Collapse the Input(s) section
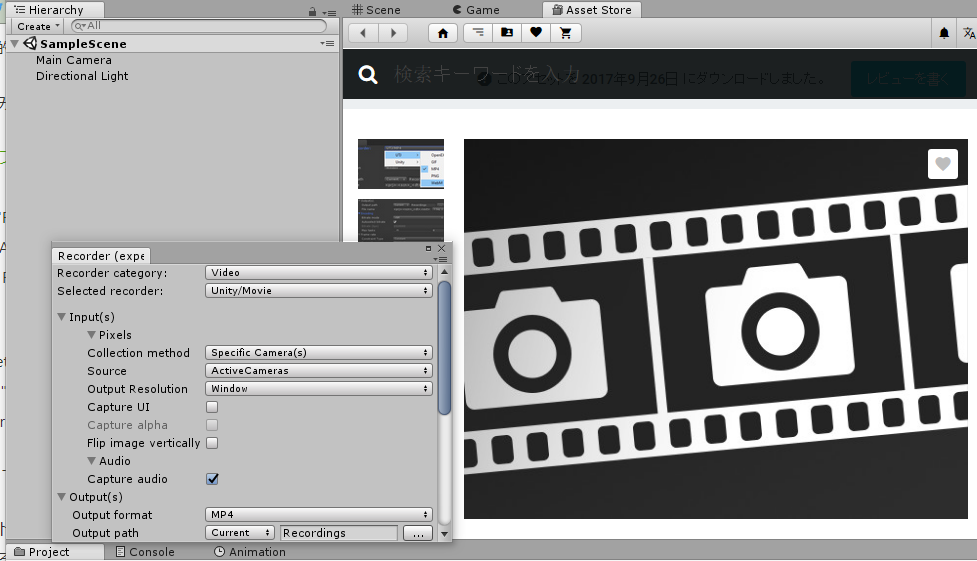This screenshot has width=977, height=561. [62, 317]
